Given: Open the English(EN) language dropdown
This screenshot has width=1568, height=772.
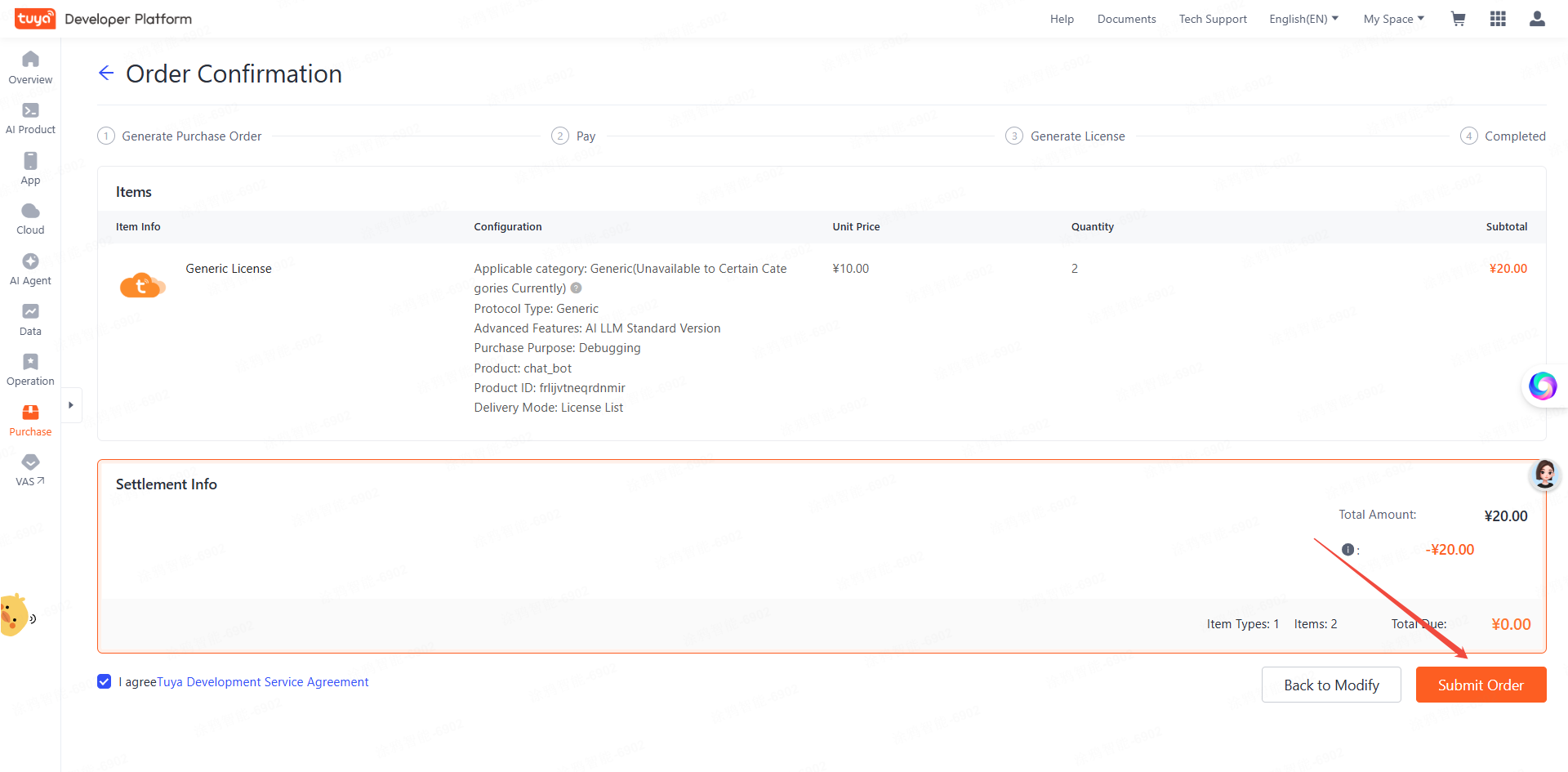Looking at the screenshot, I should (x=1304, y=19).
